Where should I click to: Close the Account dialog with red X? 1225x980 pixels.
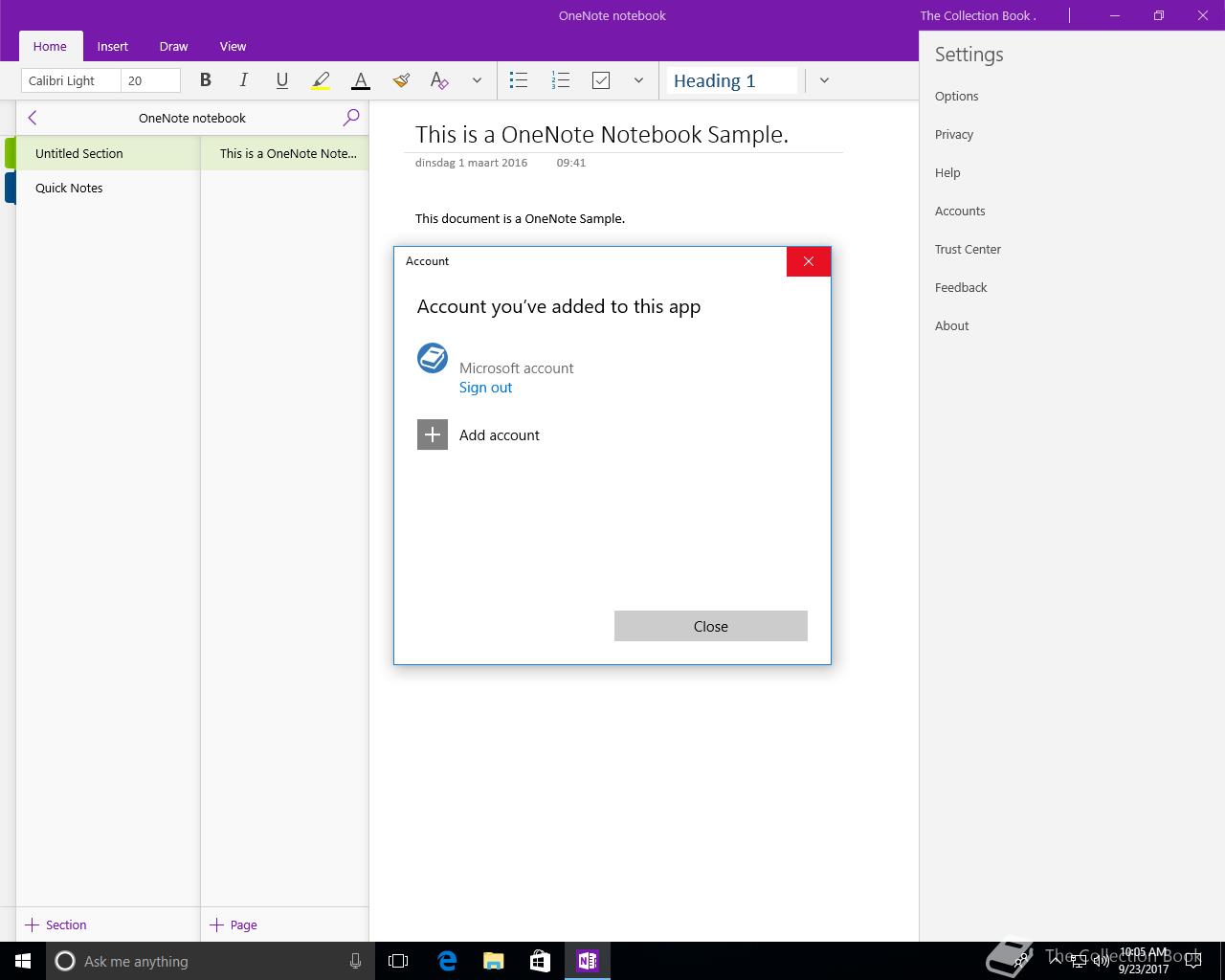tap(809, 261)
